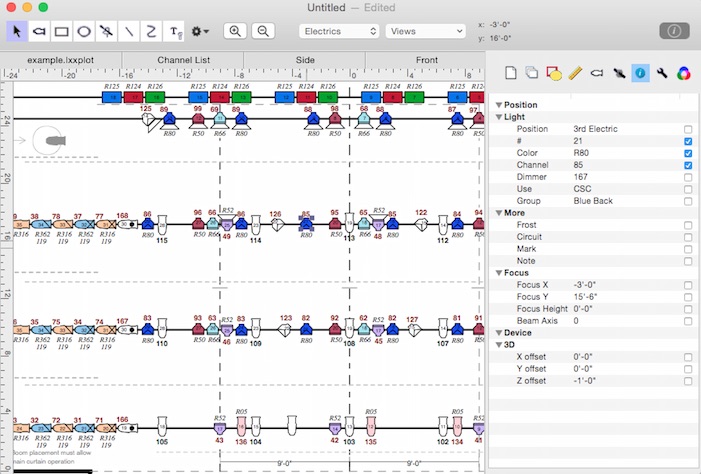Choose the light fixture tool in the toolbar
Viewport: 701px width, 474px height.
pyautogui.click(x=39, y=31)
